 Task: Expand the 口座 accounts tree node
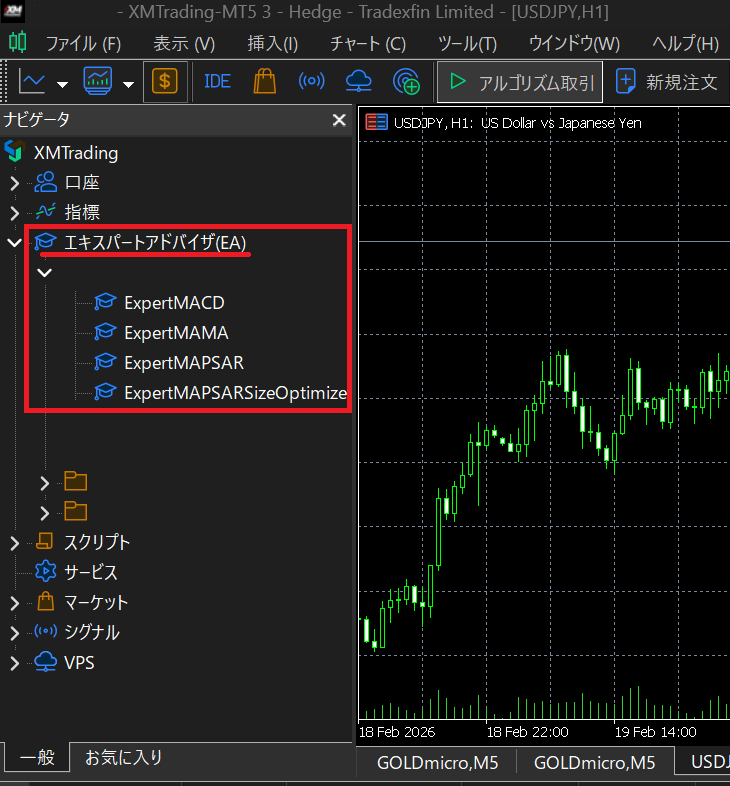click(x=14, y=183)
